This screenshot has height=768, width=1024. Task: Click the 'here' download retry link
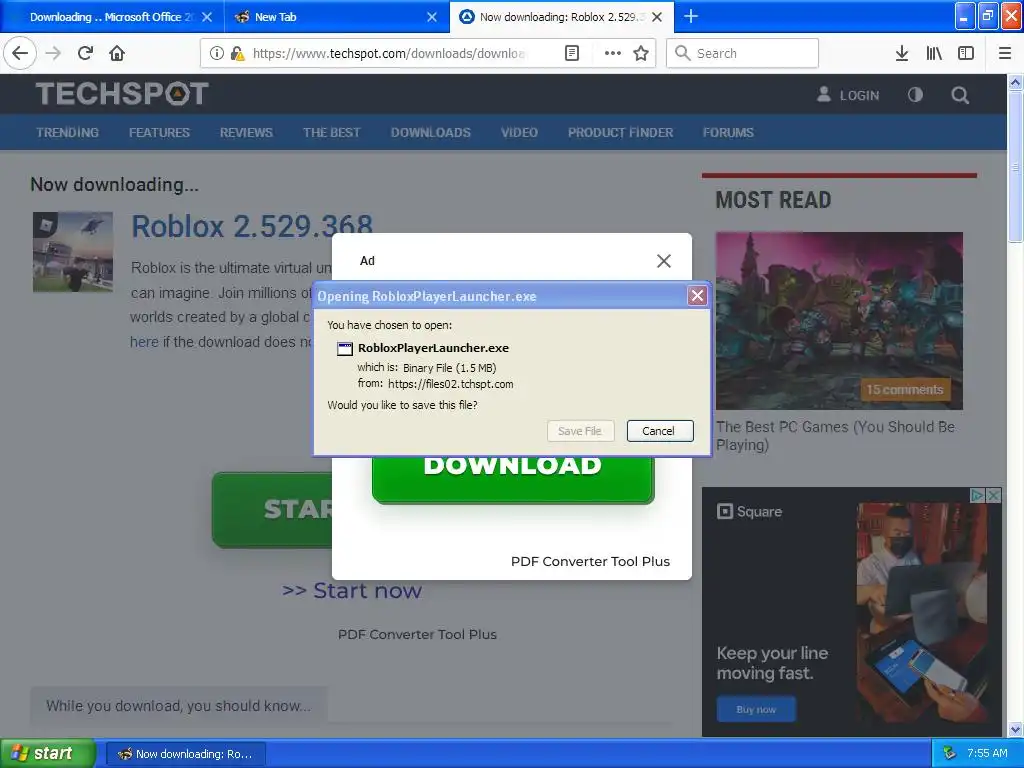tap(144, 342)
